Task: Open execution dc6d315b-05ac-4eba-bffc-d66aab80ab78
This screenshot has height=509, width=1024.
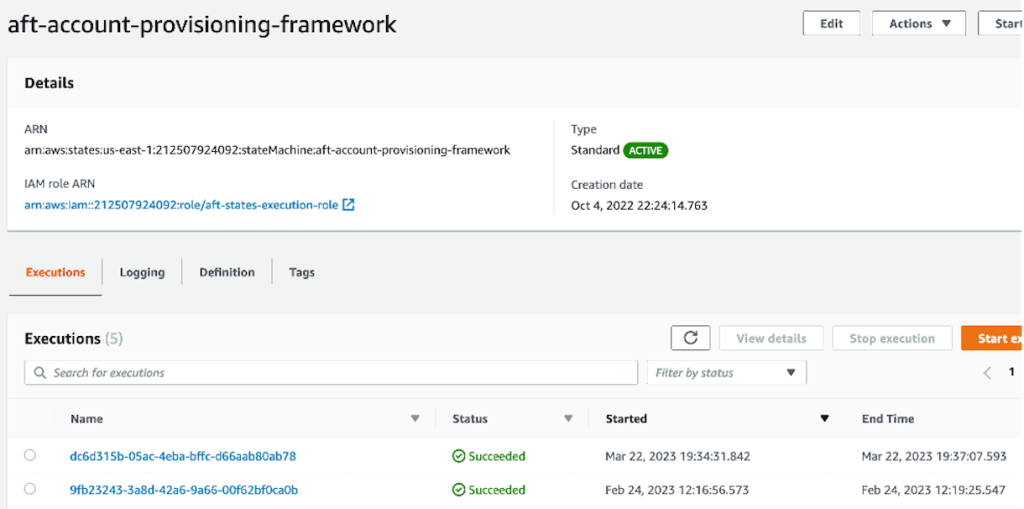Action: coord(183,456)
